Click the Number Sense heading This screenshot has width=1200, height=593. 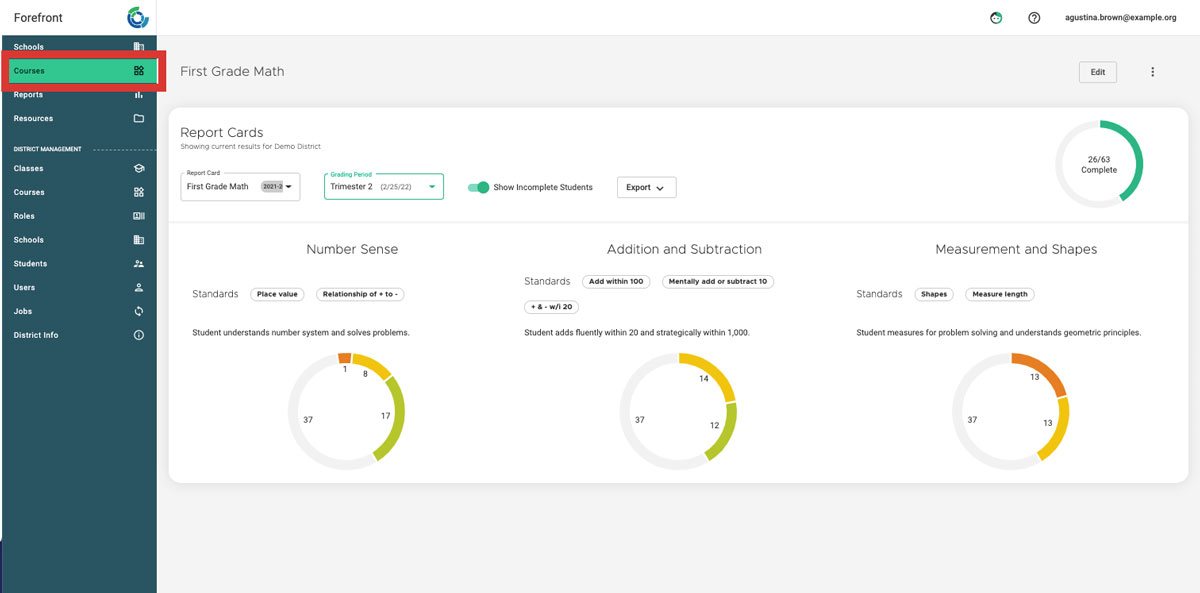(x=352, y=250)
